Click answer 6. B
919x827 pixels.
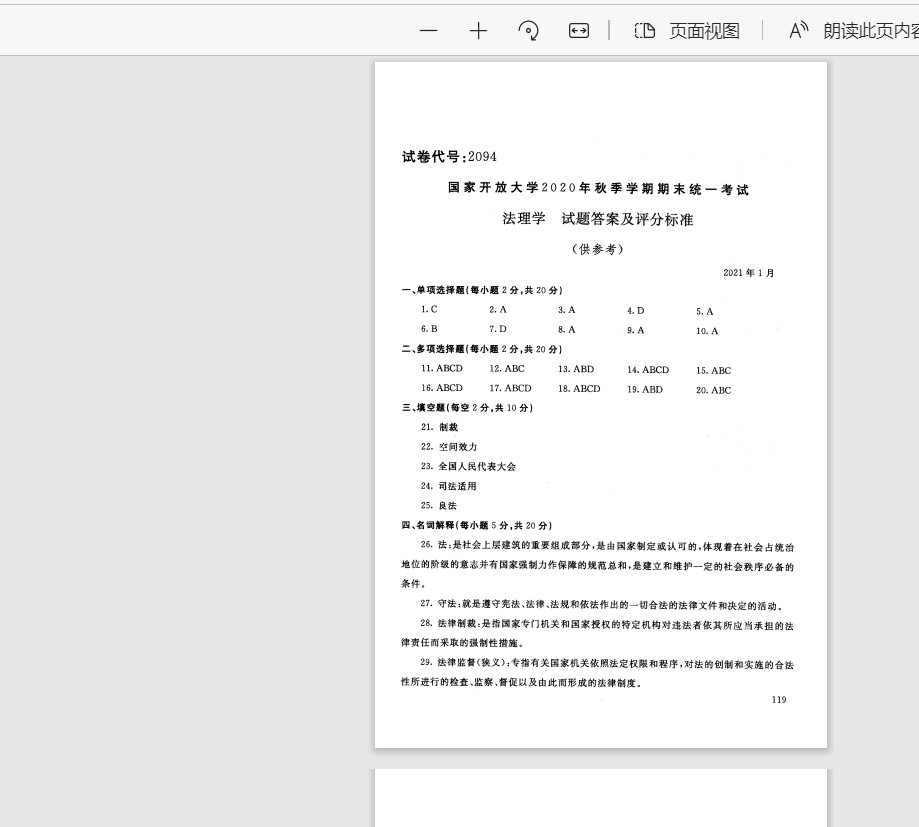(x=429, y=329)
